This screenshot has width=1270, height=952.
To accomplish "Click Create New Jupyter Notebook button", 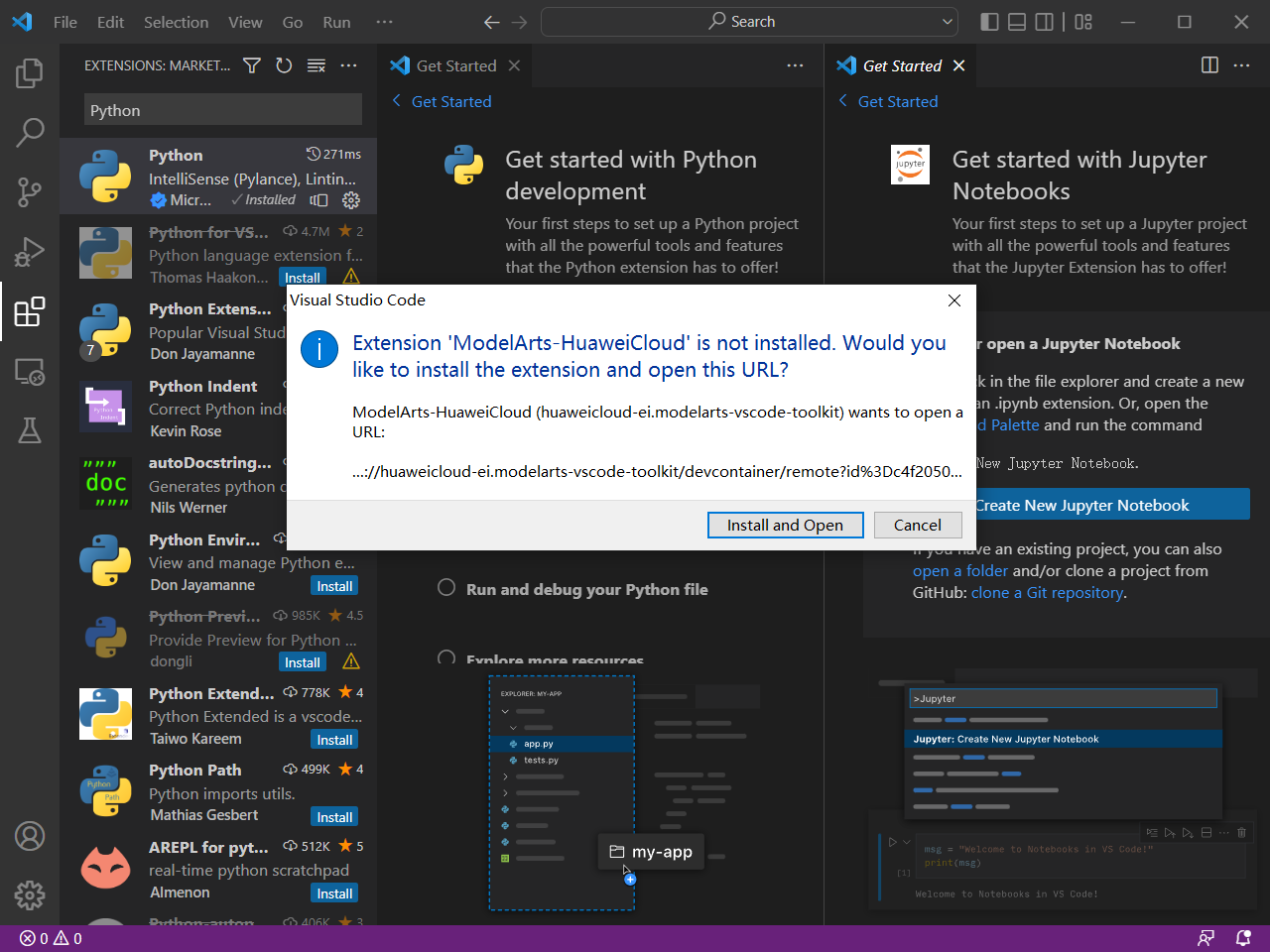I will (x=1081, y=505).
